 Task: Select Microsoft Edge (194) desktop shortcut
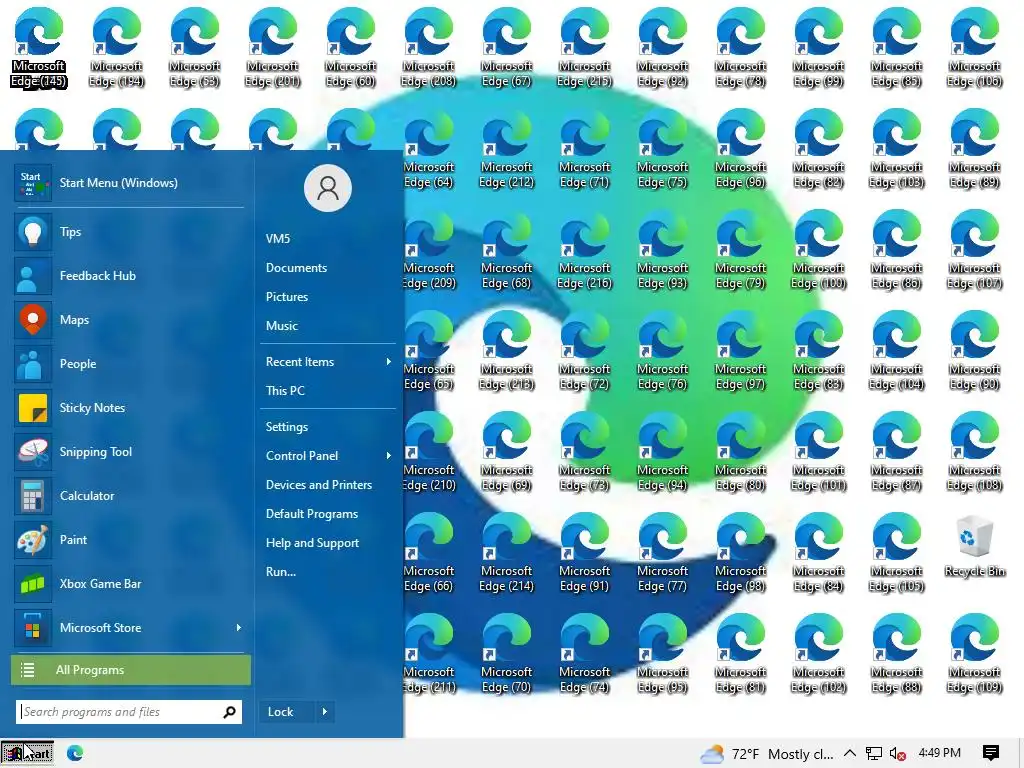point(116,47)
